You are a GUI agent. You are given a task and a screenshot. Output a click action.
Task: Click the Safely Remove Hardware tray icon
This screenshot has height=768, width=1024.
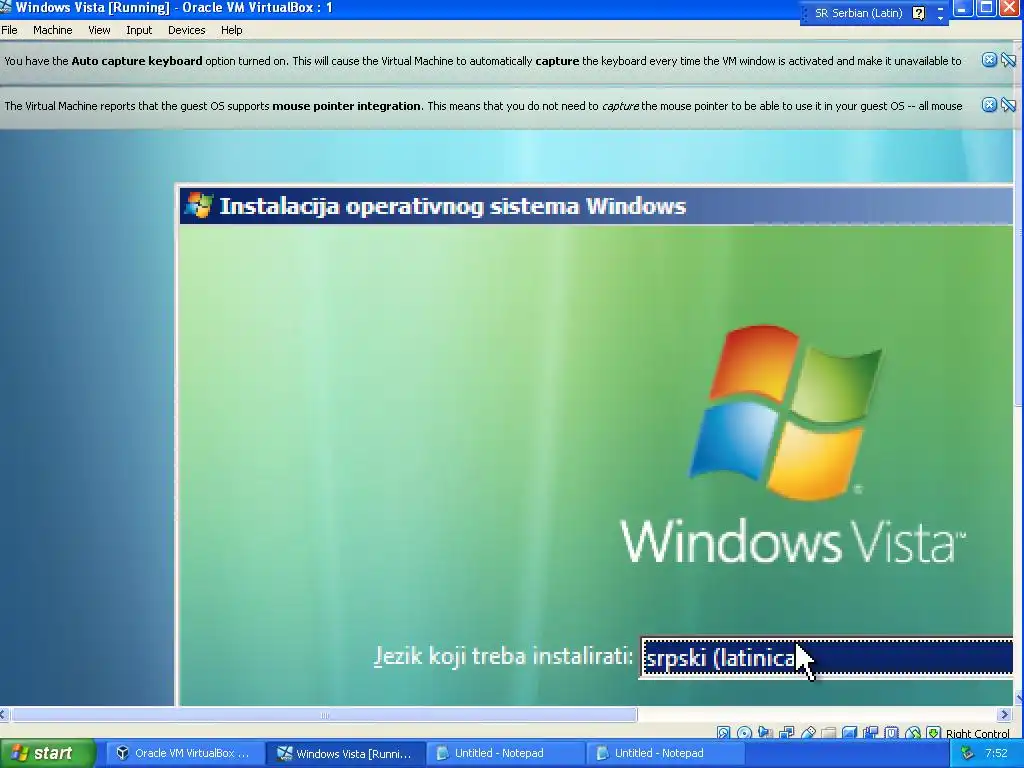(x=967, y=754)
